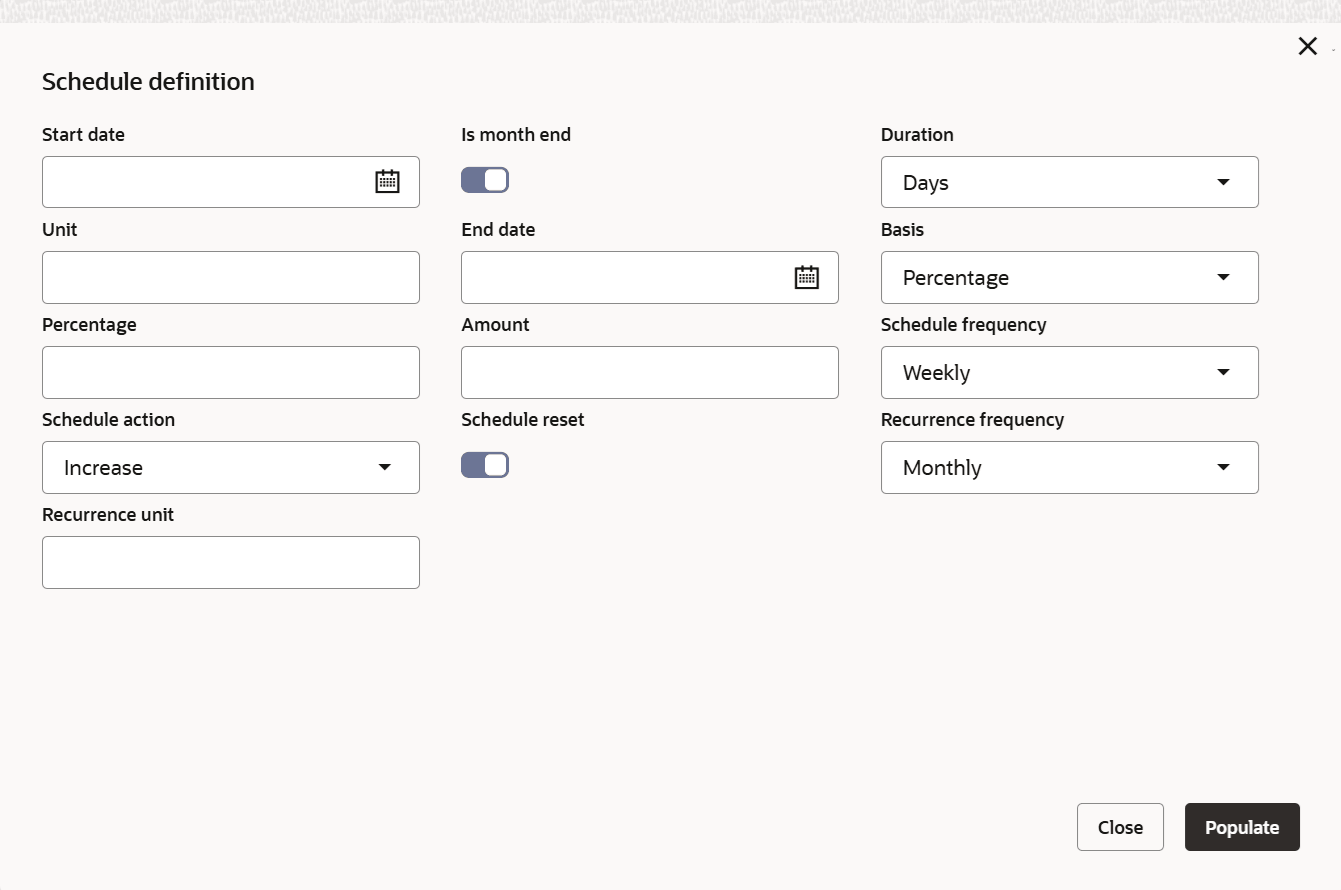Click the Percentage input box
The width and height of the screenshot is (1341, 890).
click(230, 372)
